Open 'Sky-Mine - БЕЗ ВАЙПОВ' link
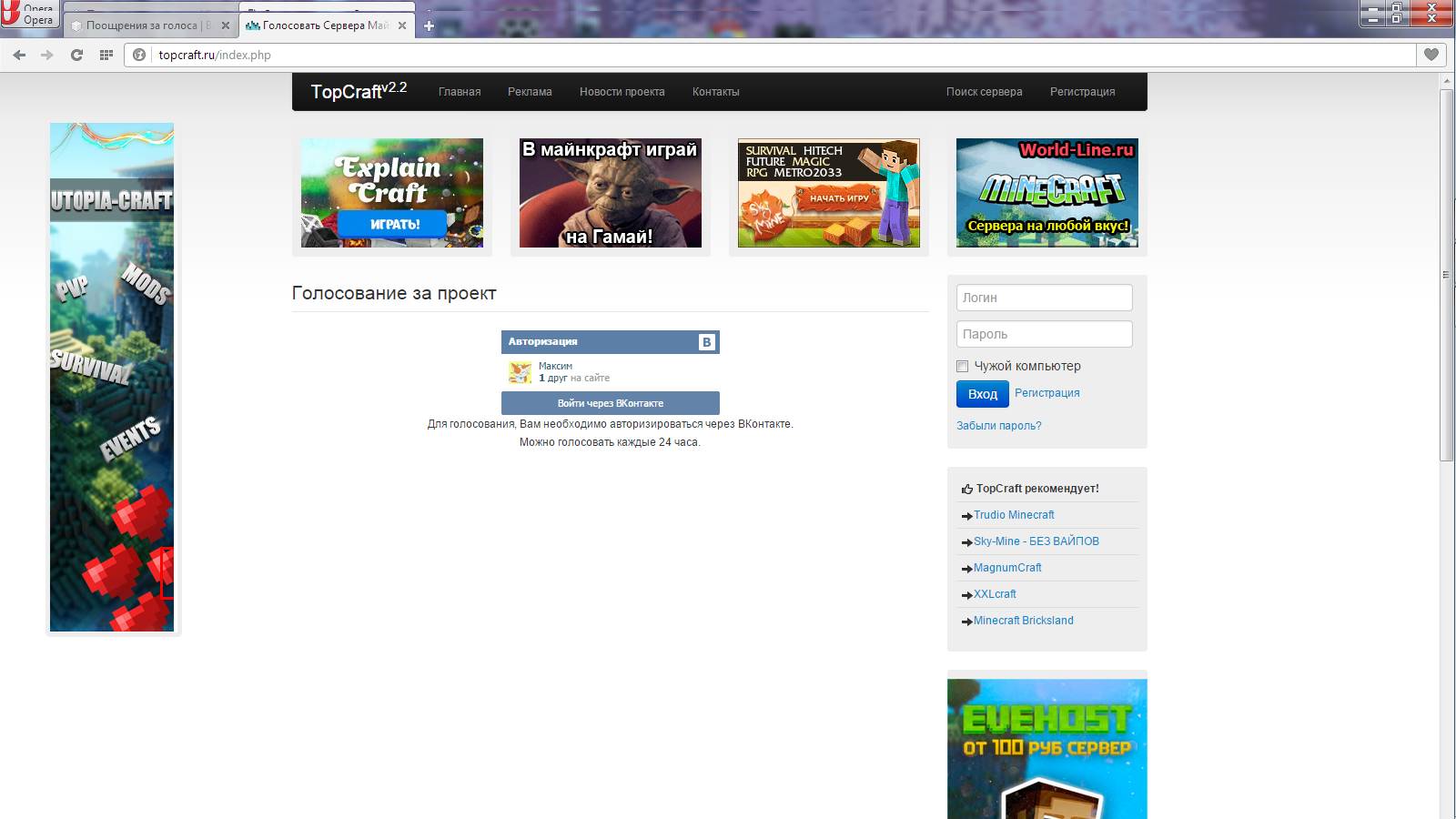The width and height of the screenshot is (1456, 819). pyautogui.click(x=1036, y=541)
